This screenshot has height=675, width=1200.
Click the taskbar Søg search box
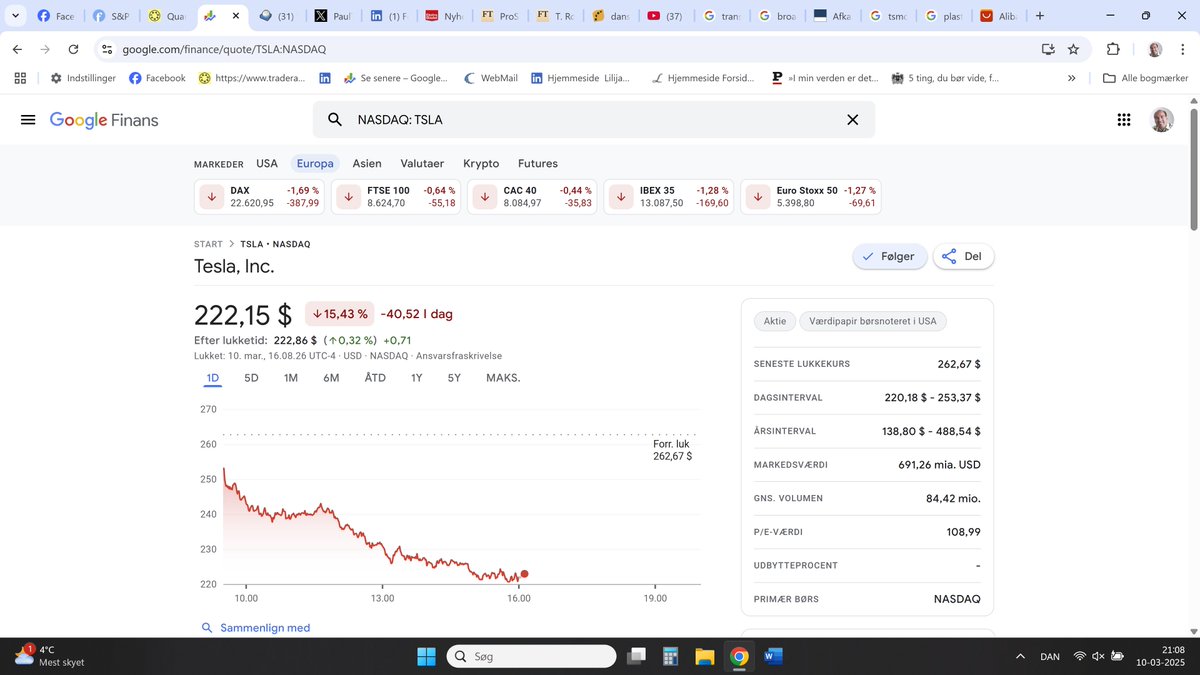pyautogui.click(x=531, y=657)
